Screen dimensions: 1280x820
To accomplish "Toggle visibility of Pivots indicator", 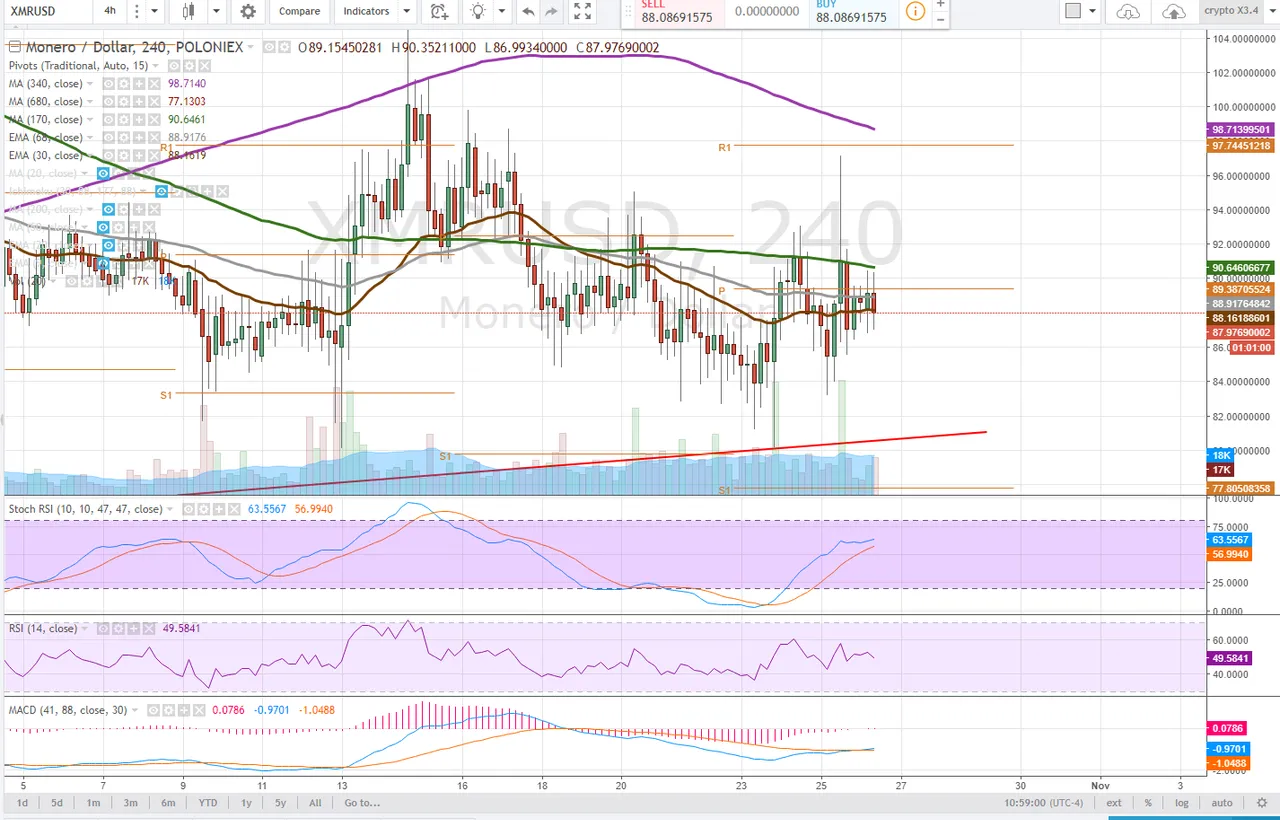I will pos(174,66).
